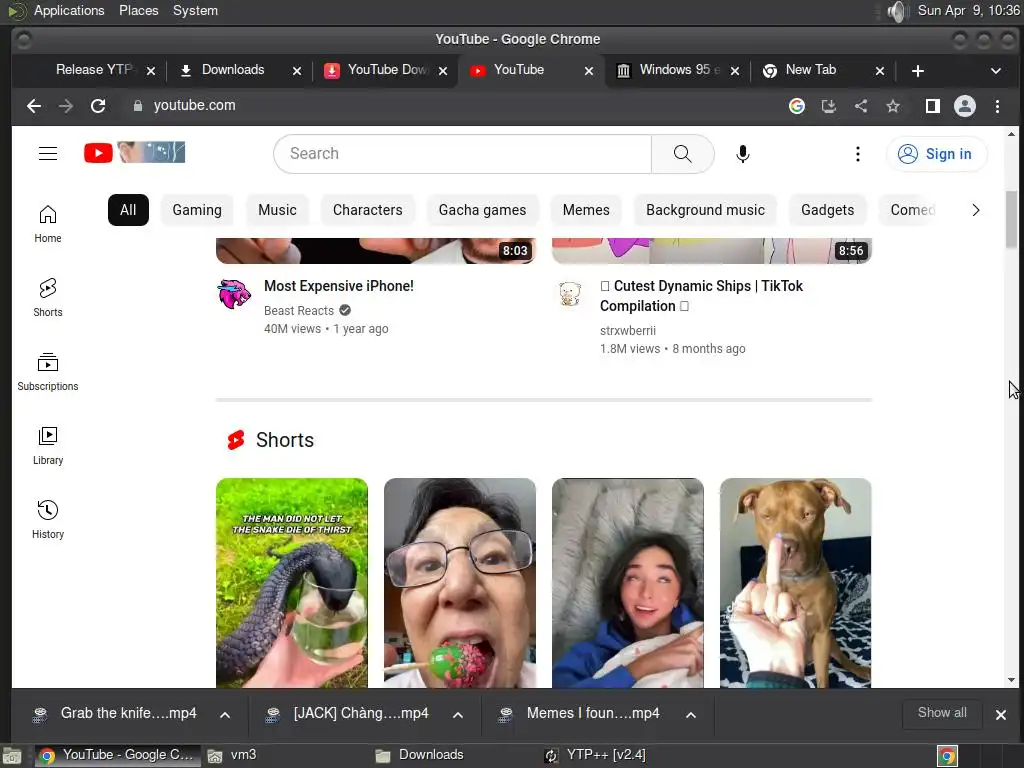Go back with browser back arrow
The image size is (1024, 768).
point(34,106)
